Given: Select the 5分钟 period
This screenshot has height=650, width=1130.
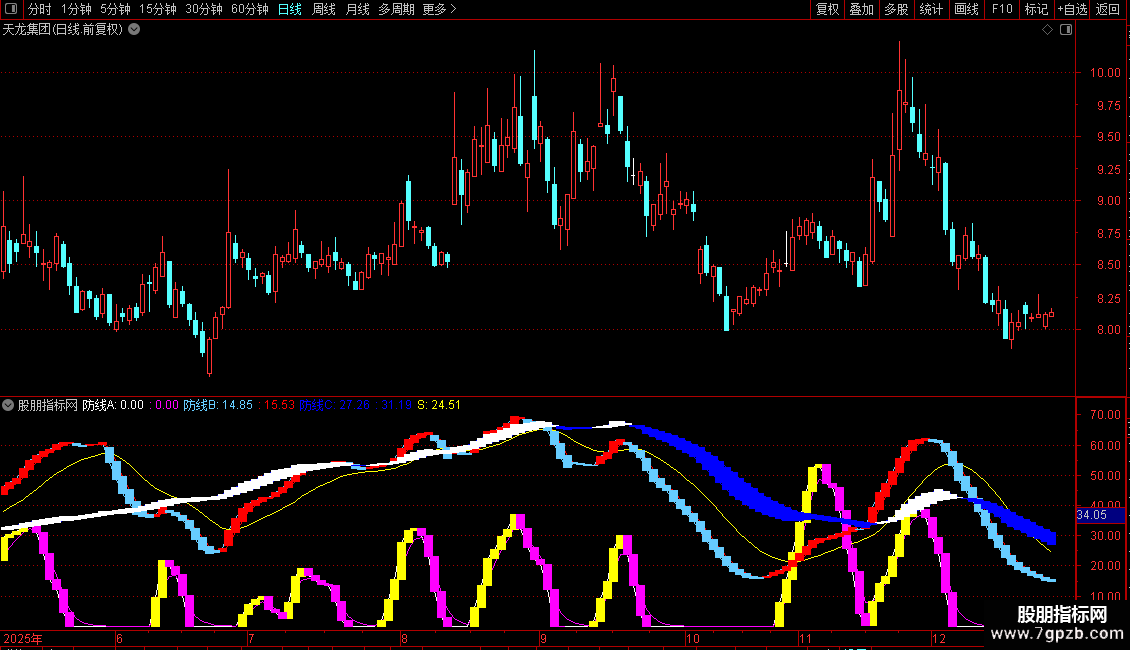Looking at the screenshot, I should point(115,9).
